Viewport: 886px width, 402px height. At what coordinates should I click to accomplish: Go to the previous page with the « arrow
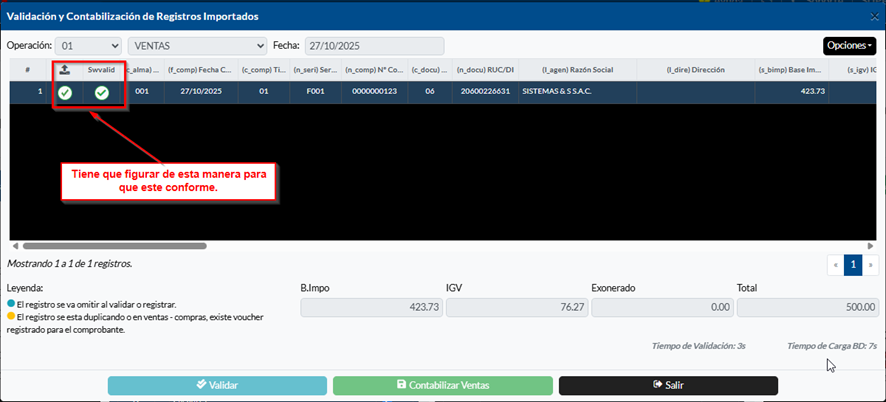point(835,265)
